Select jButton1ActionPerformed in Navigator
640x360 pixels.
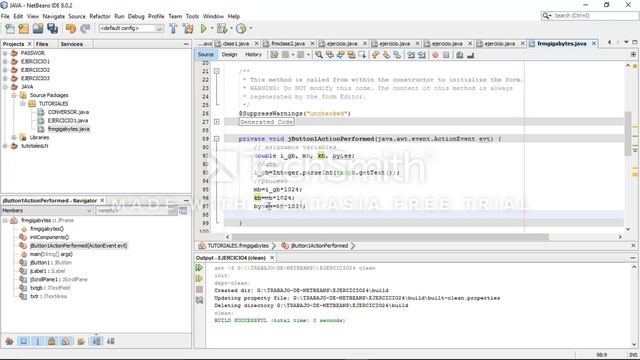pos(78,246)
